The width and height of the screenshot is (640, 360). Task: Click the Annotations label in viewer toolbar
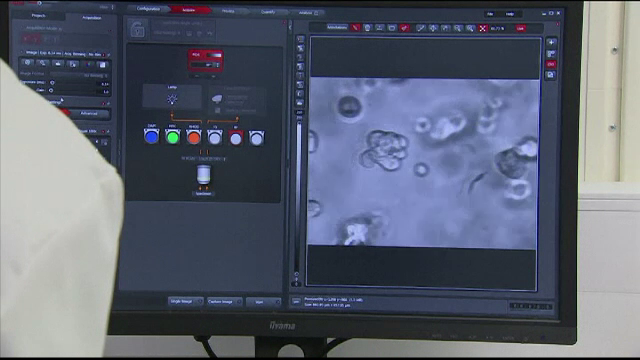pyautogui.click(x=337, y=27)
